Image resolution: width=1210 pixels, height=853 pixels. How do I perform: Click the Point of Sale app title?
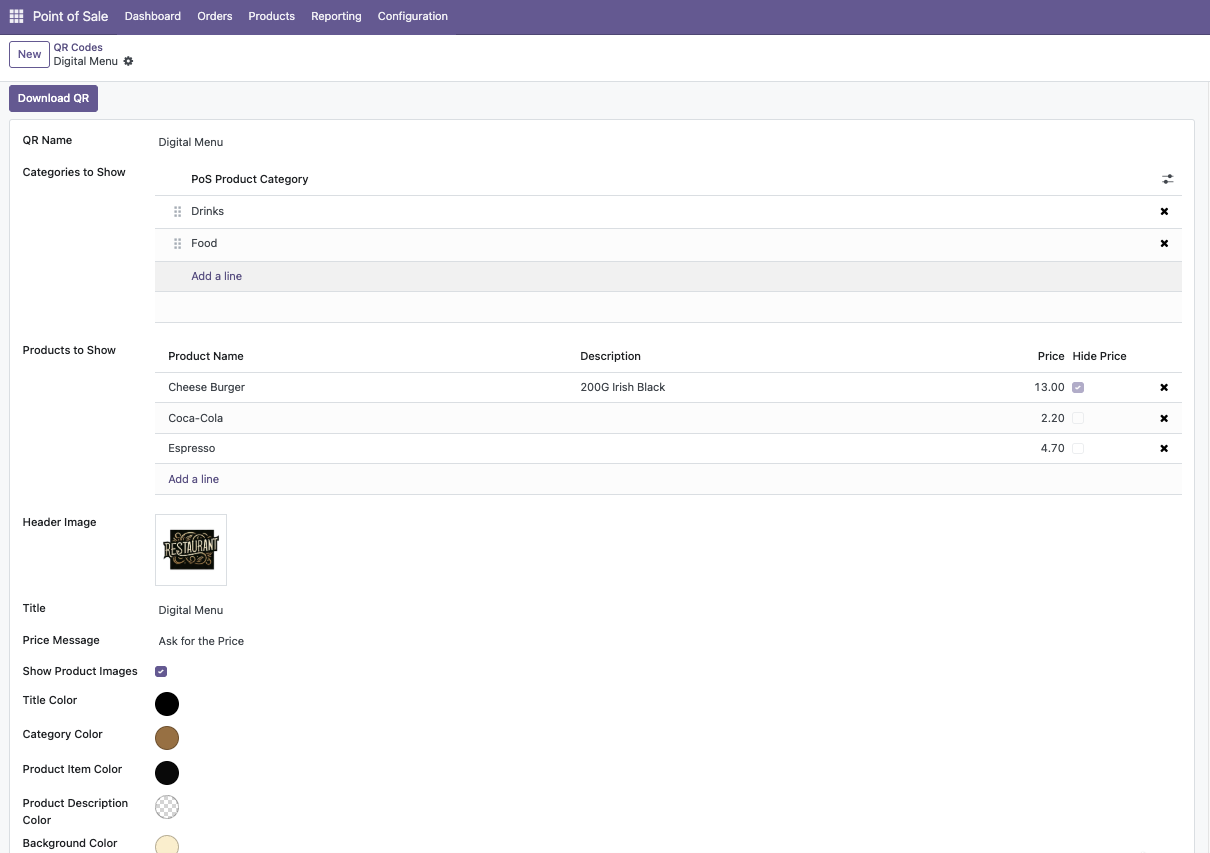70,16
